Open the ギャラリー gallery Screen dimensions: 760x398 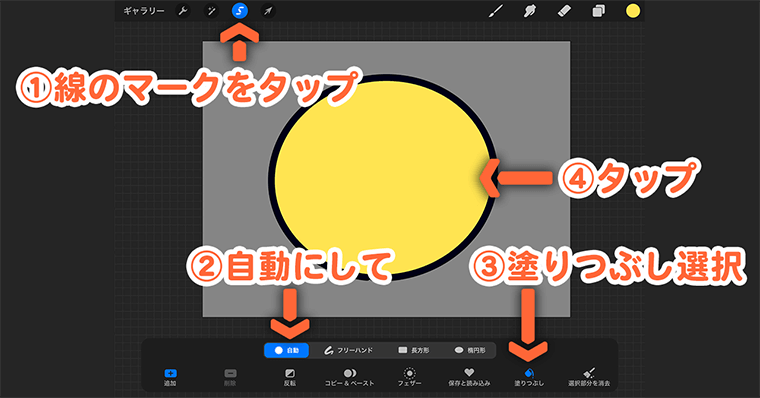click(x=143, y=11)
